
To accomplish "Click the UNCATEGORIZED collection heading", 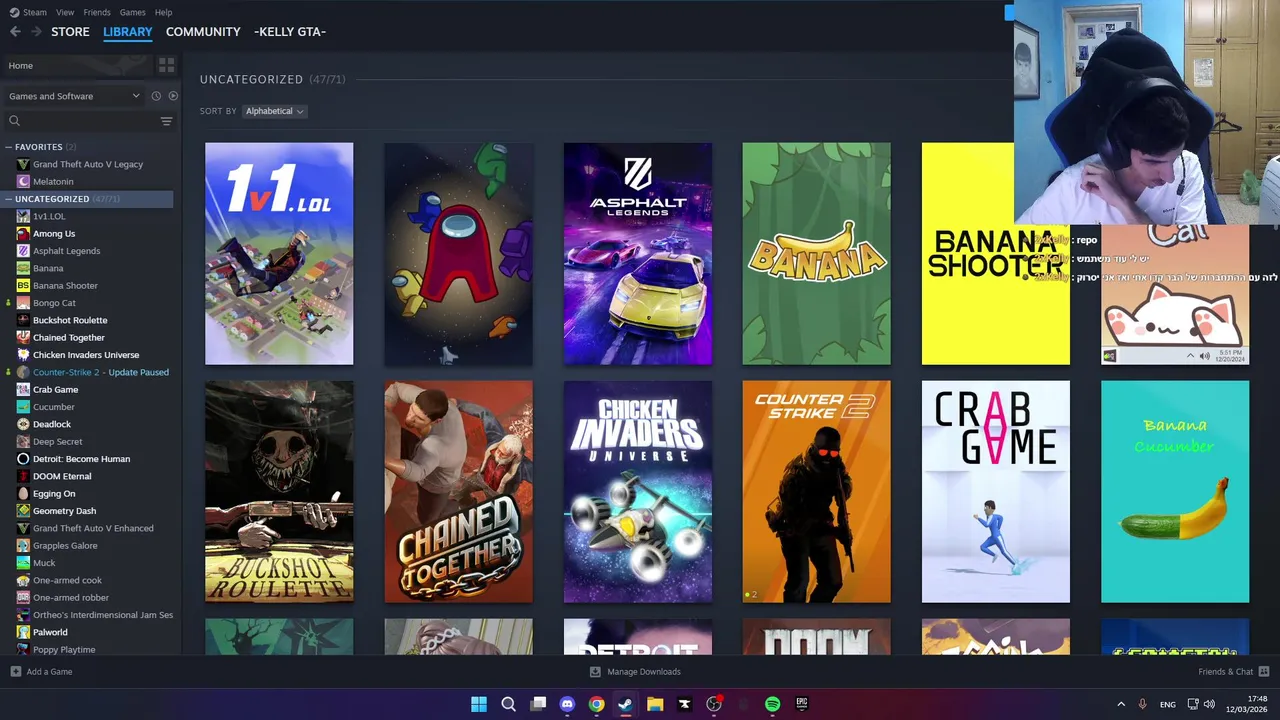I will [251, 79].
